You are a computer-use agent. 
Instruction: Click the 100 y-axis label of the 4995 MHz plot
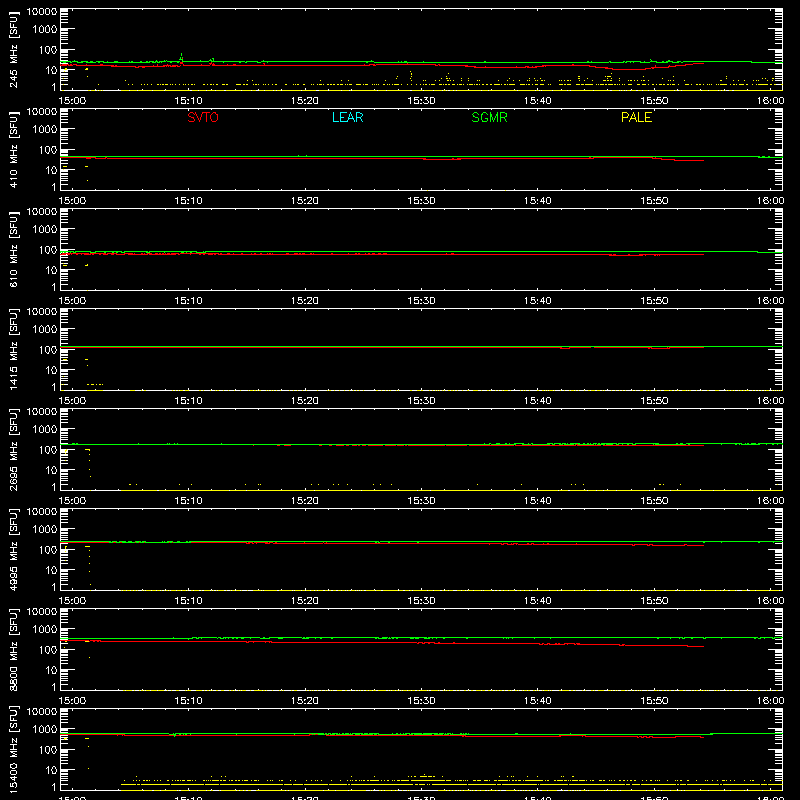[48, 549]
